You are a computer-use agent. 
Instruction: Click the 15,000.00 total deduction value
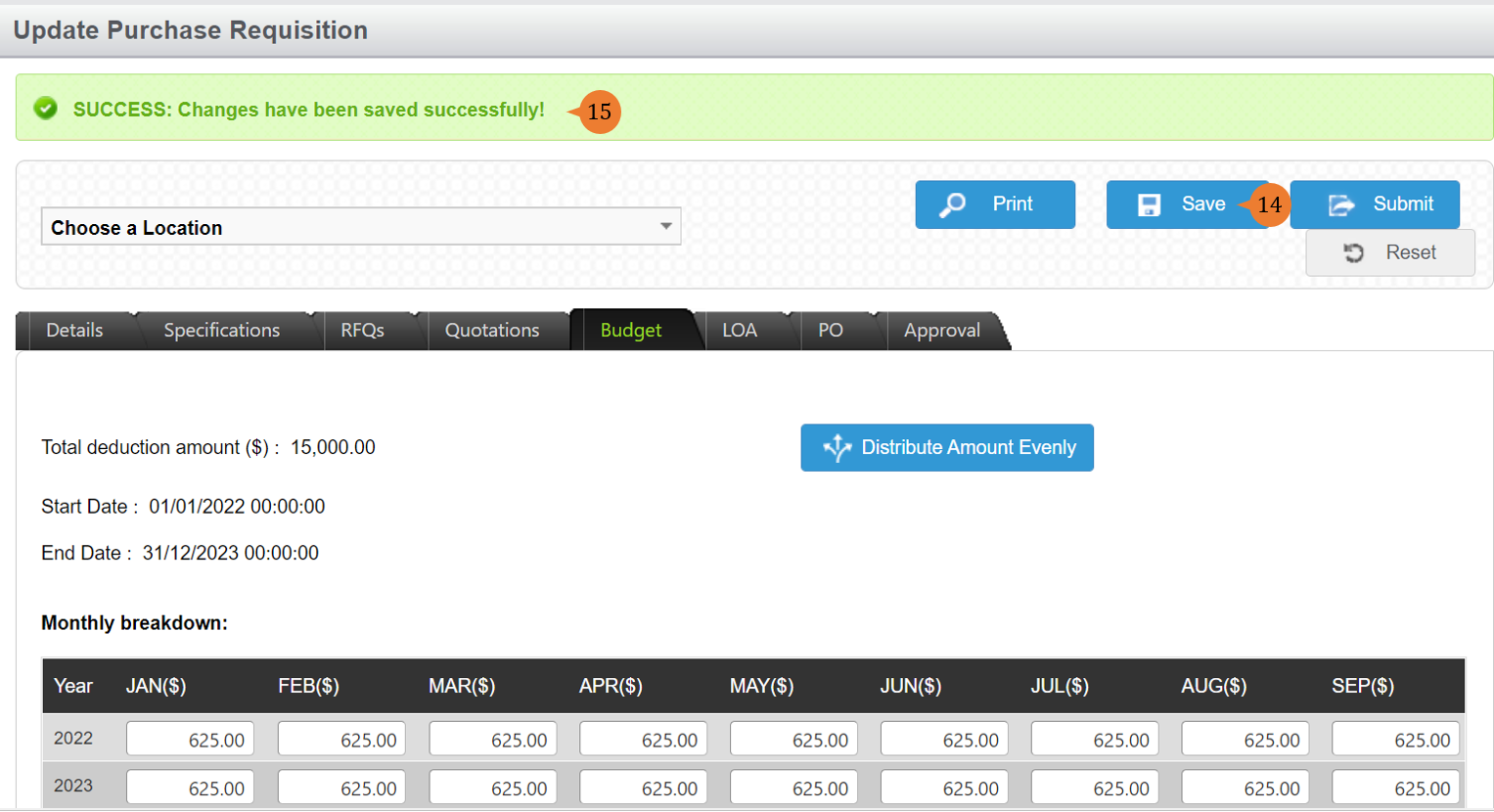[x=333, y=447]
